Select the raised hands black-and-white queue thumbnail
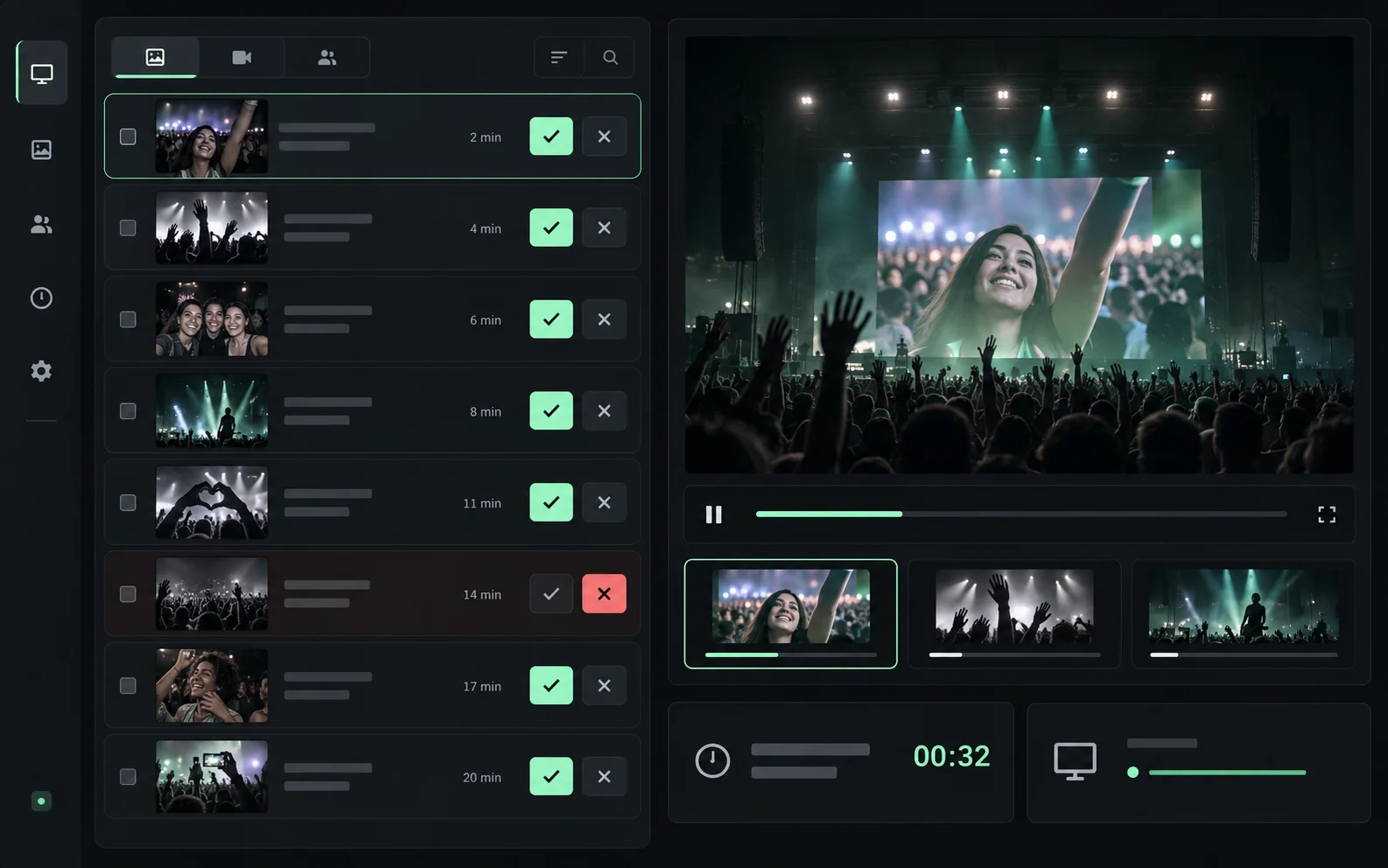Viewport: 1388px width, 868px height. [x=1014, y=614]
